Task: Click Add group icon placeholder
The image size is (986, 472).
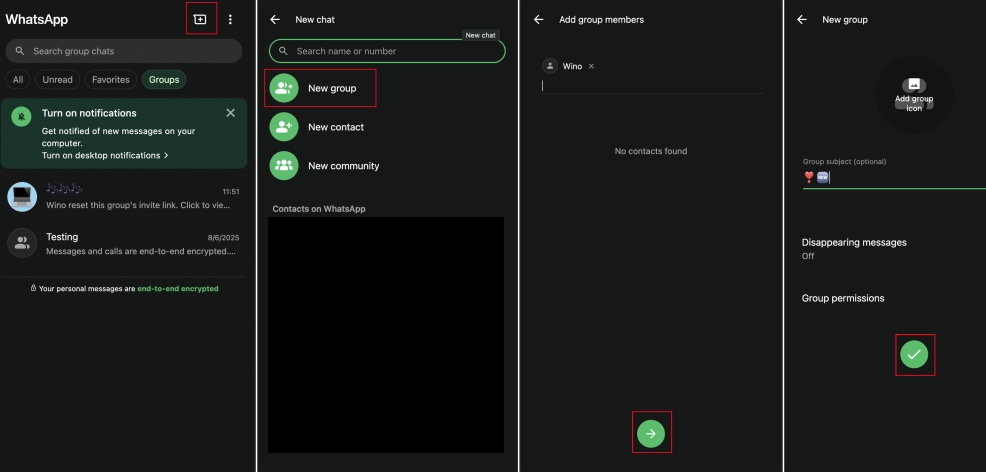Action: (914, 96)
